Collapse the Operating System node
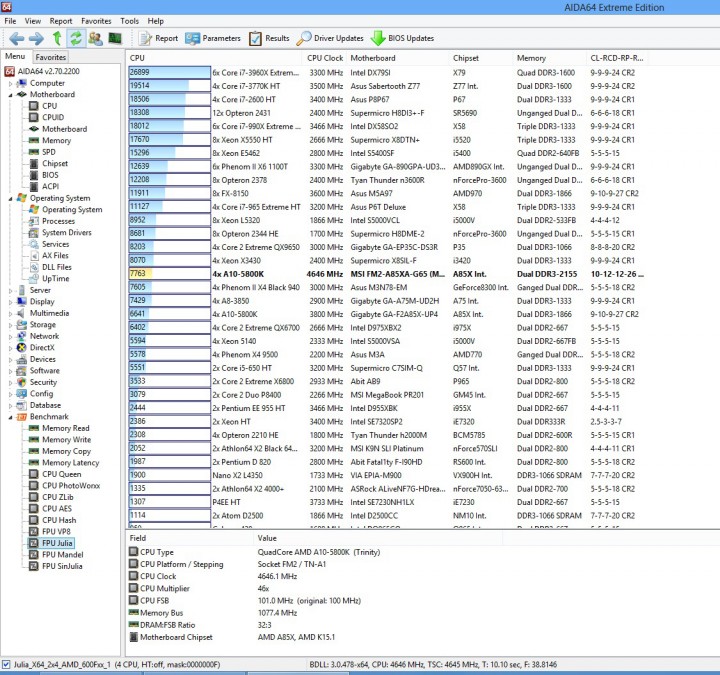The width and height of the screenshot is (720, 675). (x=10, y=198)
